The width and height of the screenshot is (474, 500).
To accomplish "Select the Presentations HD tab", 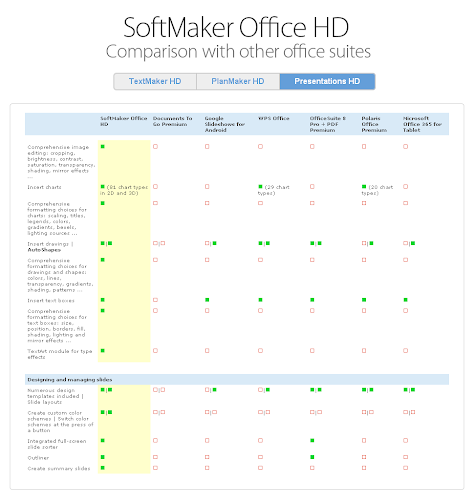I will click(x=327, y=81).
